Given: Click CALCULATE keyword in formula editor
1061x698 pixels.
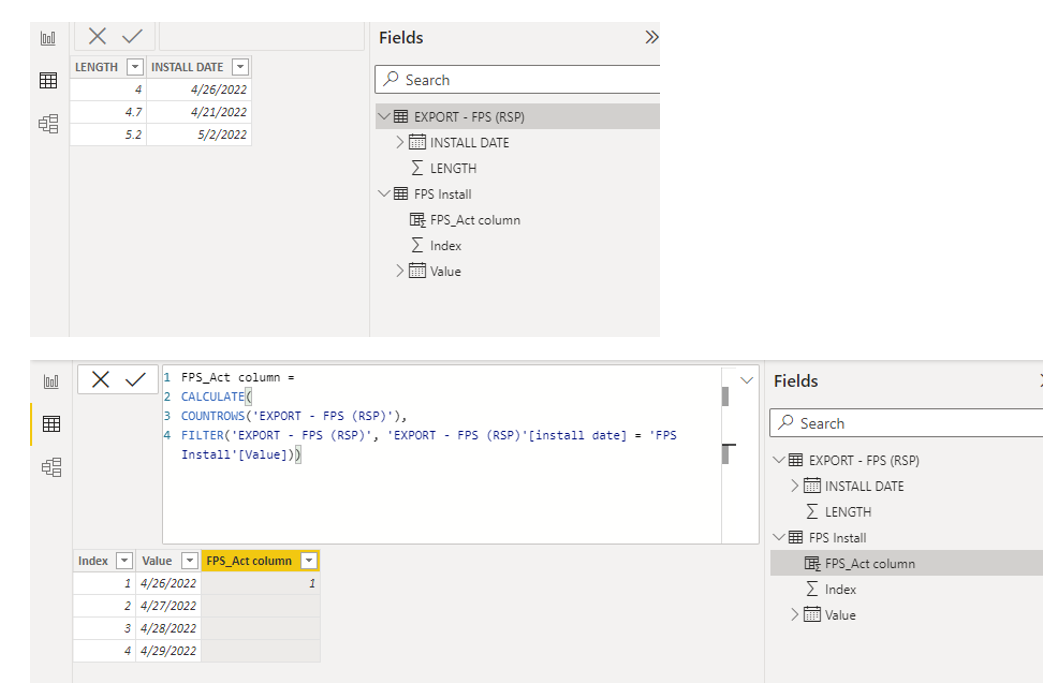Looking at the screenshot, I should tap(212, 396).
